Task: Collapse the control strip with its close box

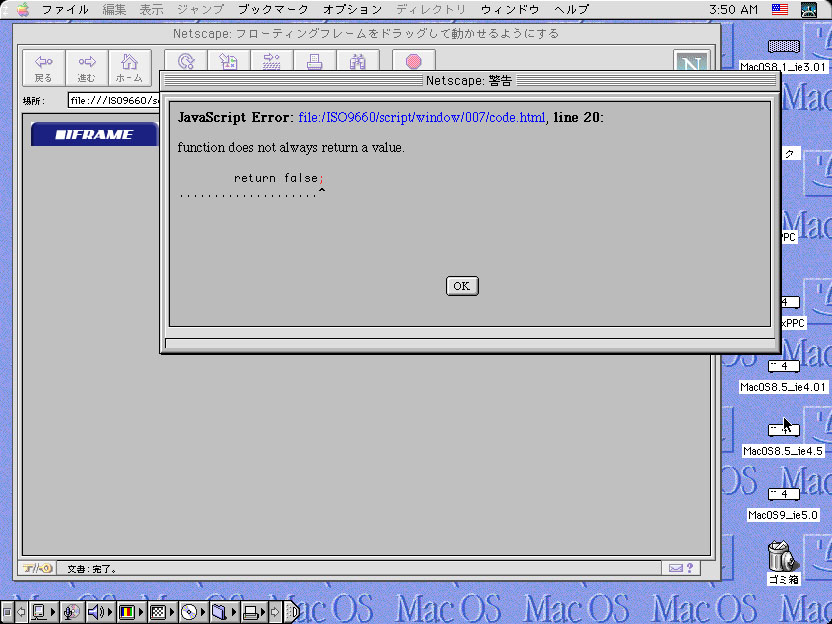Action: coord(6,612)
